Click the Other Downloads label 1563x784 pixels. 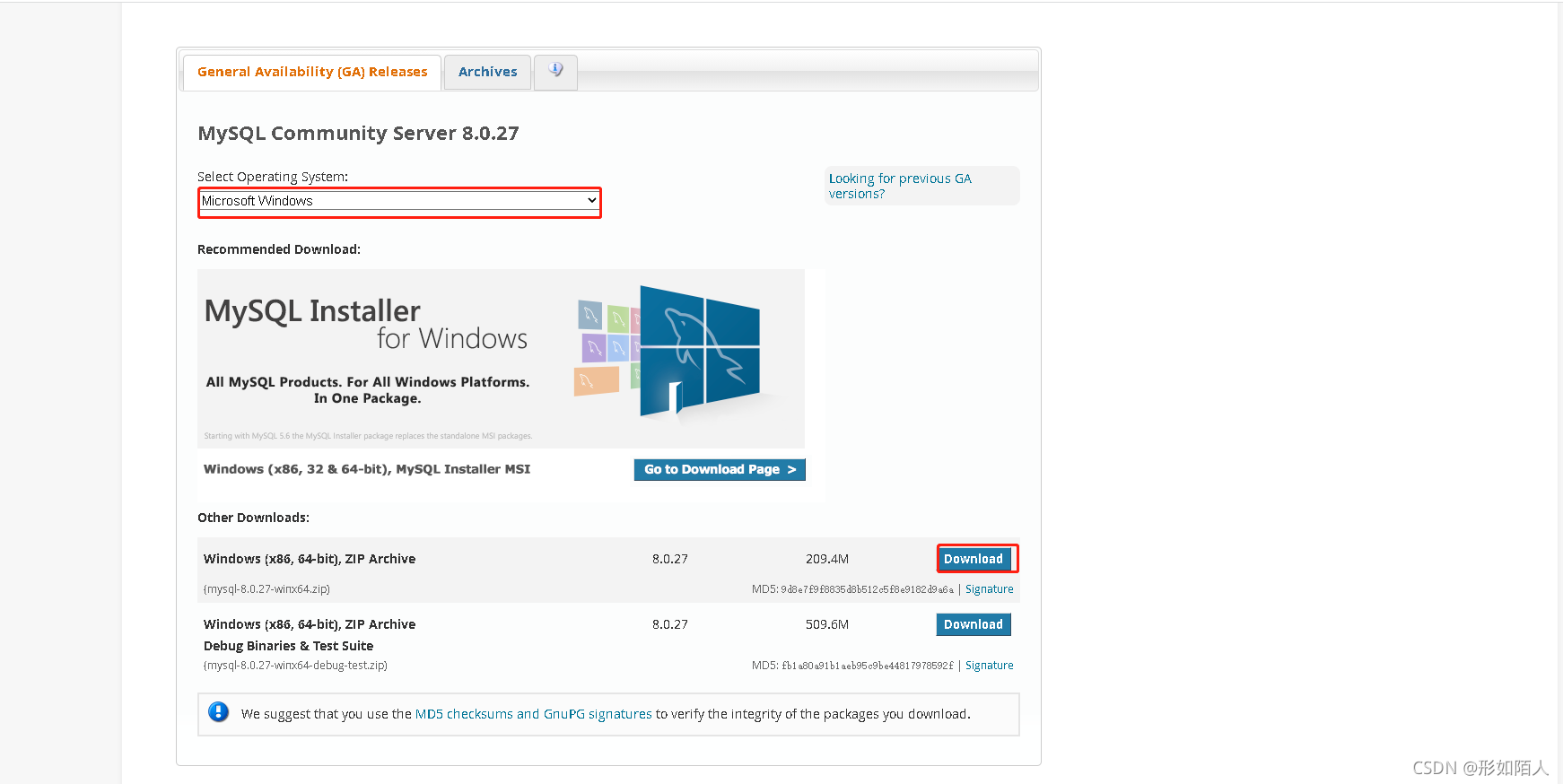[253, 518]
